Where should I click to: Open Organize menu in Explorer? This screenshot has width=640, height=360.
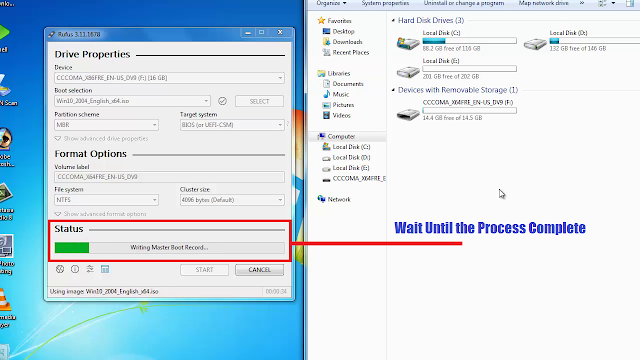point(331,3)
